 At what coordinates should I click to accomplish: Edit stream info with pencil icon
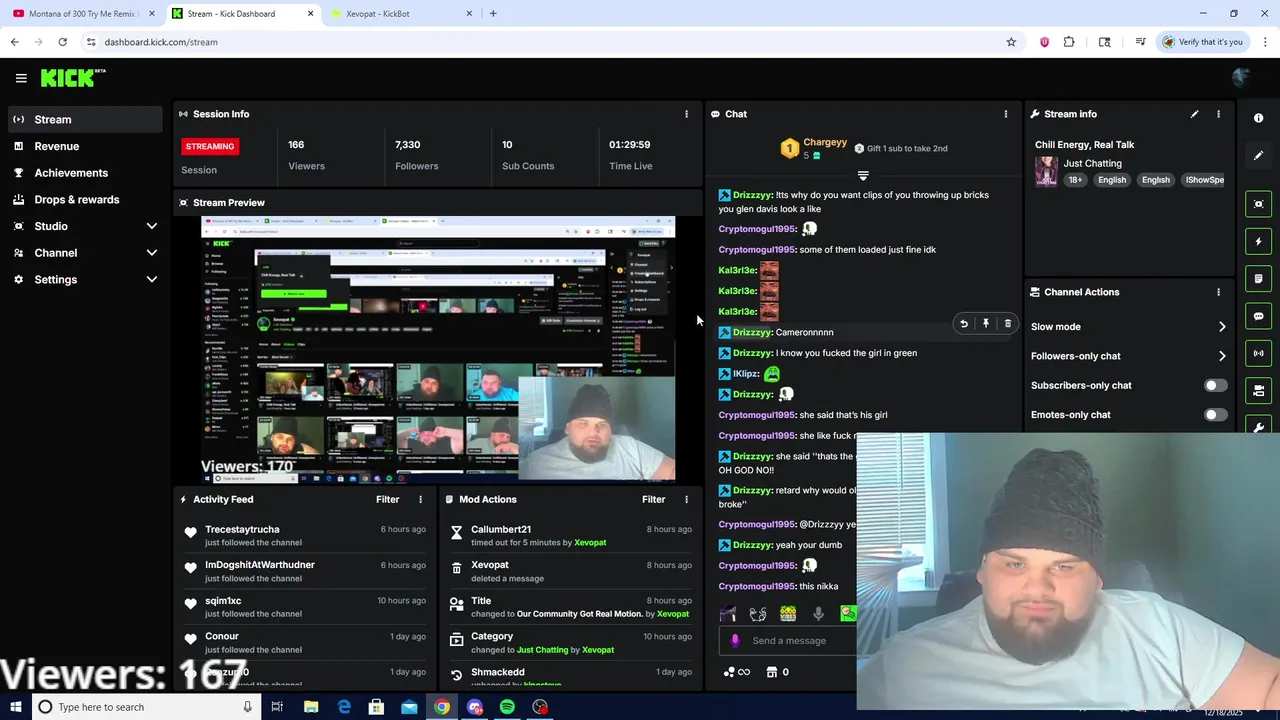(1194, 114)
